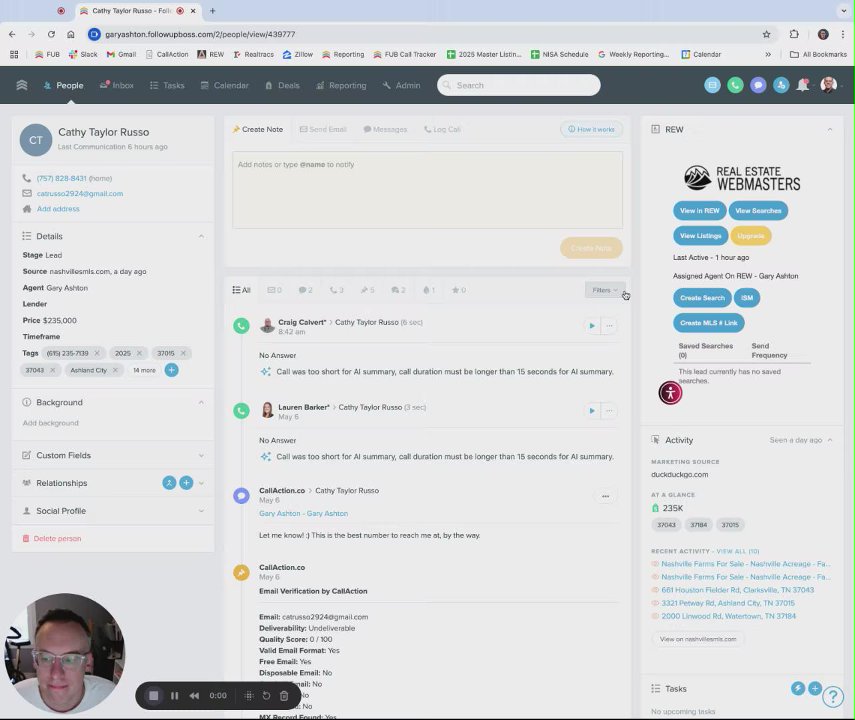Click the Upgrade button
This screenshot has height=720, width=855.
tap(750, 236)
